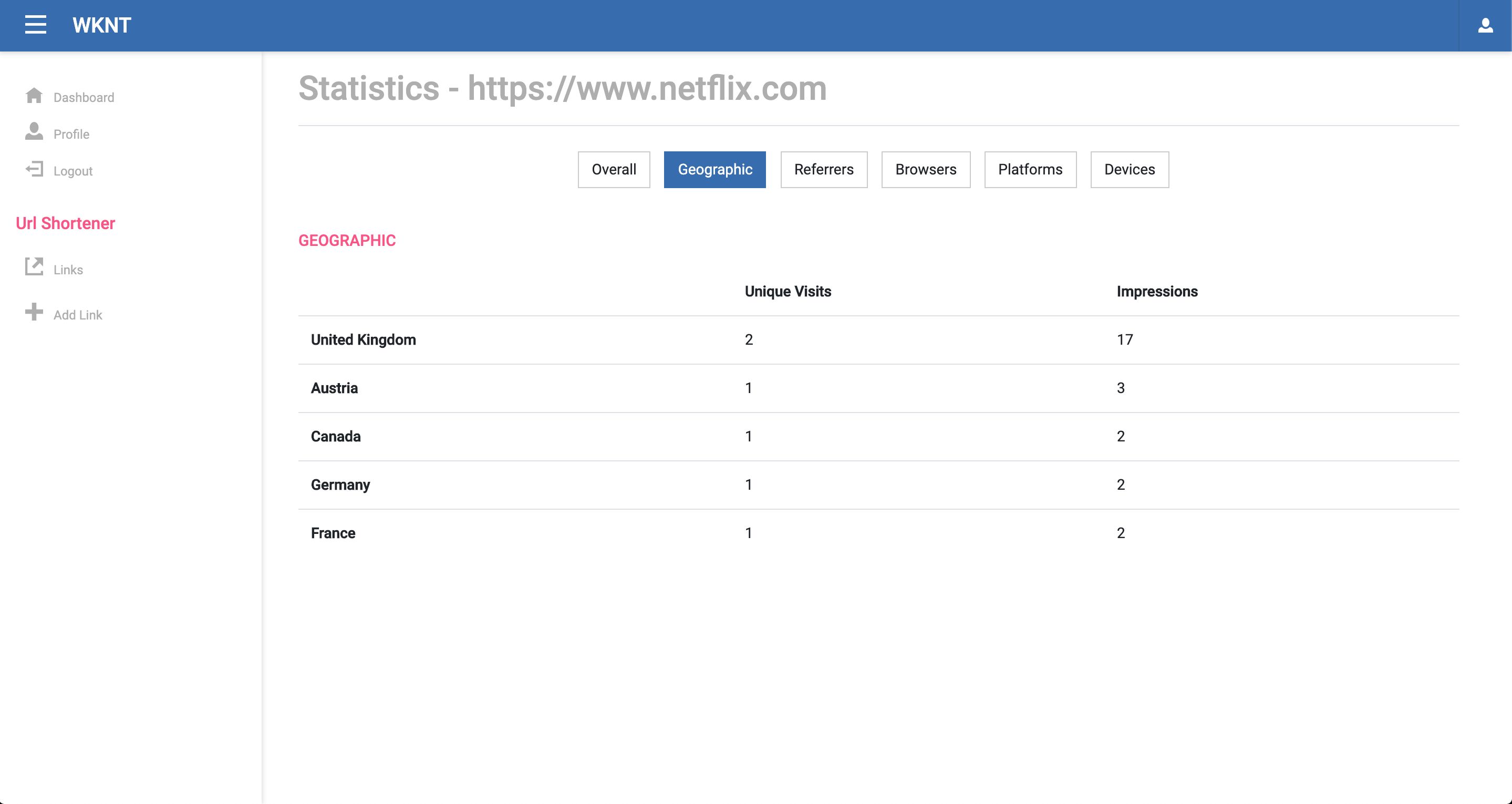Click the WKNT brand logo
This screenshot has height=804, width=1512.
click(101, 25)
